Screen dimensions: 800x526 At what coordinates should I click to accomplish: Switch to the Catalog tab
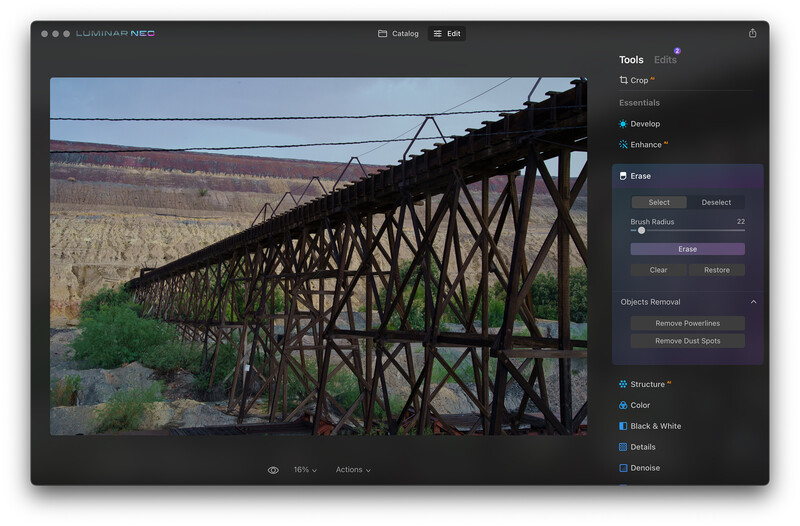point(398,34)
